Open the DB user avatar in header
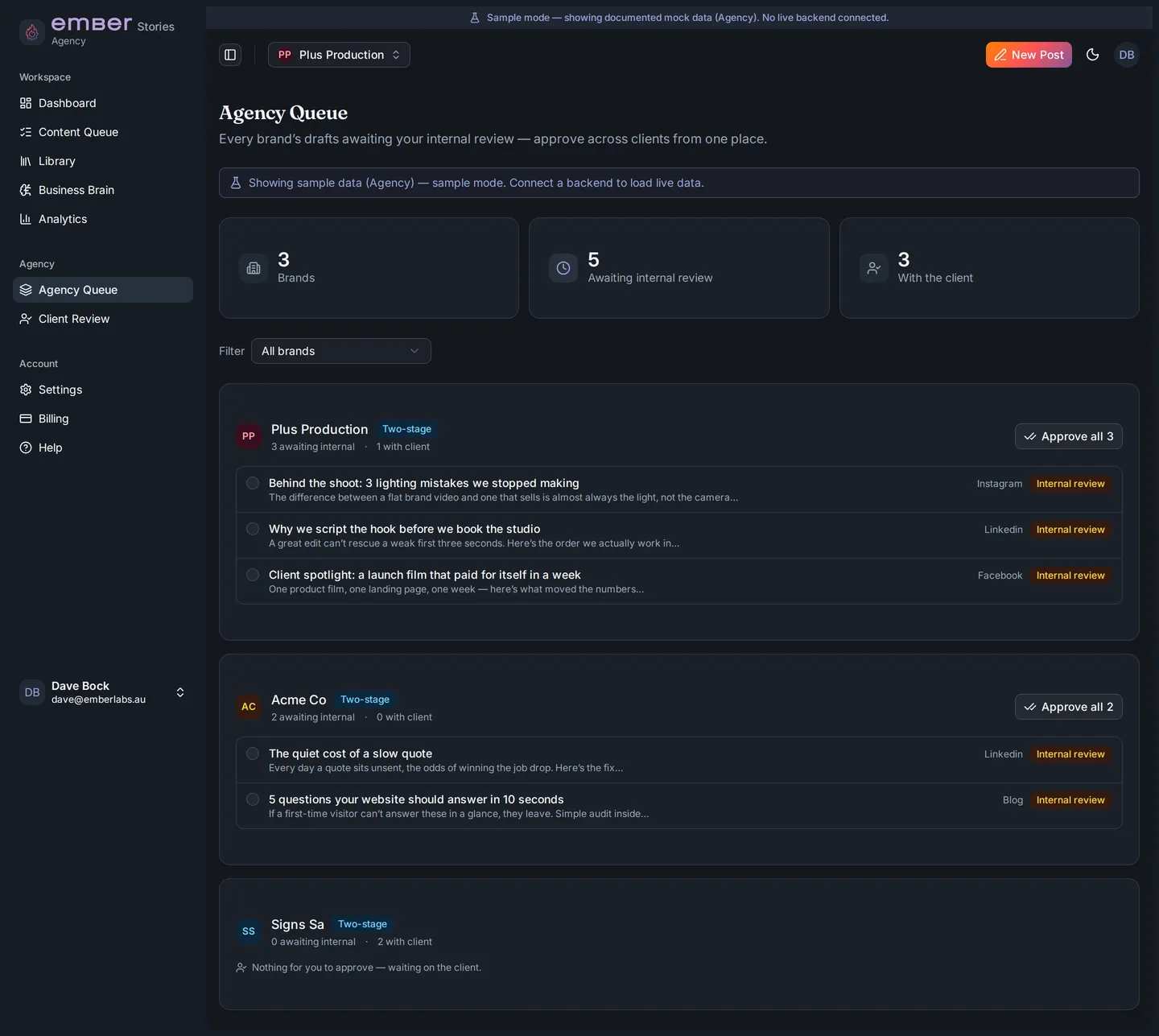Screen dimensions: 1159x1036 point(1127,55)
